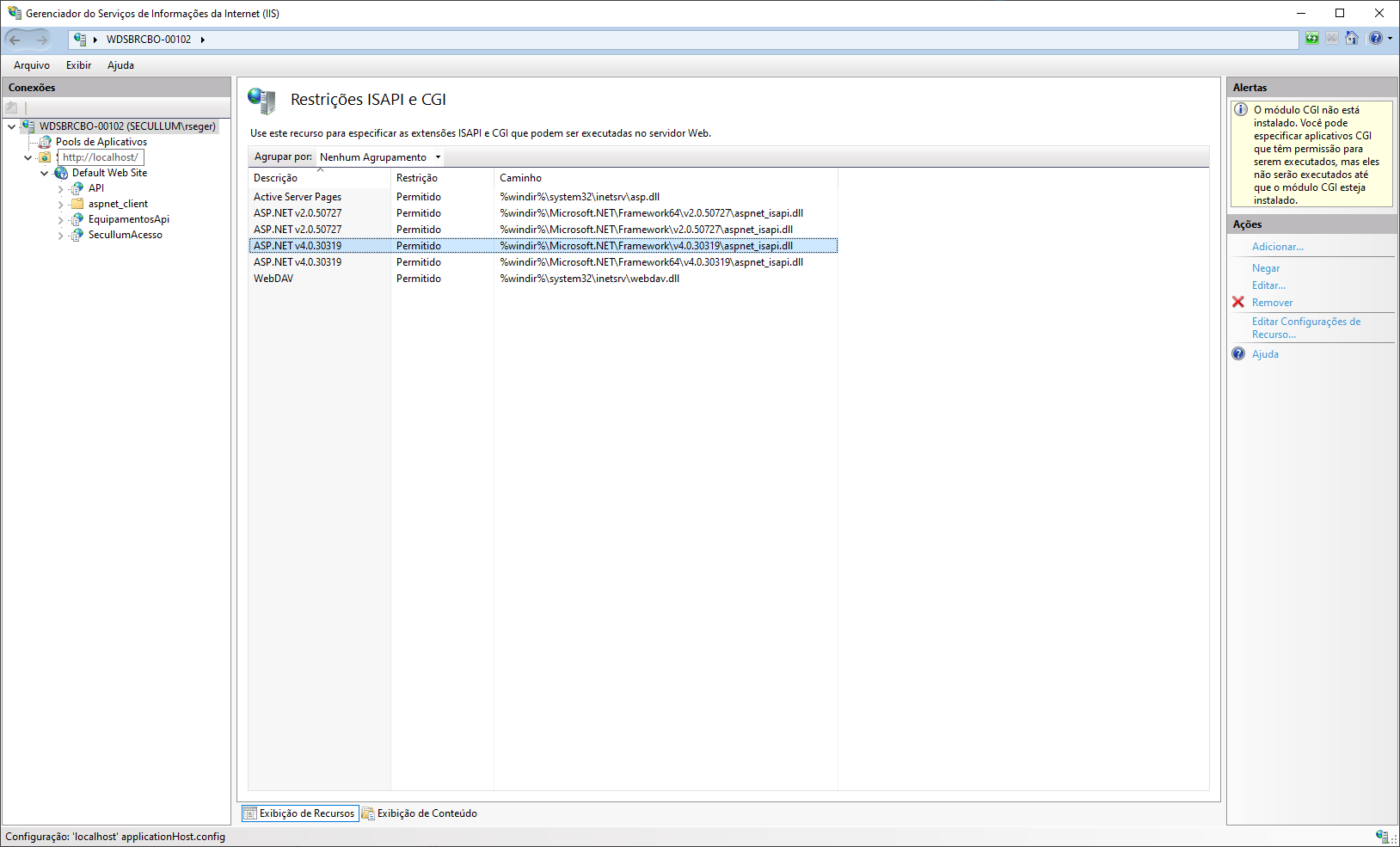Click the aspnet_client folder icon
This screenshot has height=847, width=1400.
[x=77, y=204]
